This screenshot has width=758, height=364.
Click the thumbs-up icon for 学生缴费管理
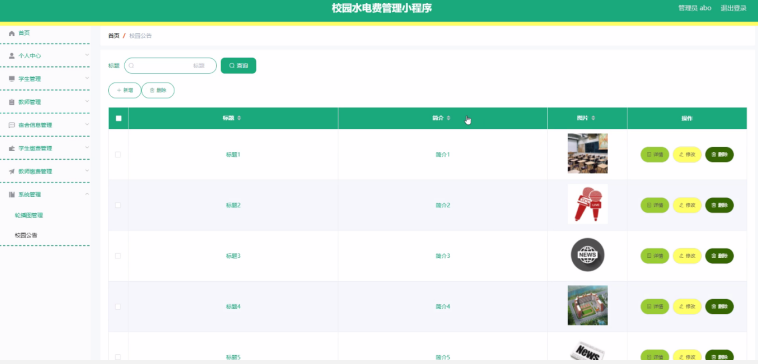pyautogui.click(x=12, y=148)
